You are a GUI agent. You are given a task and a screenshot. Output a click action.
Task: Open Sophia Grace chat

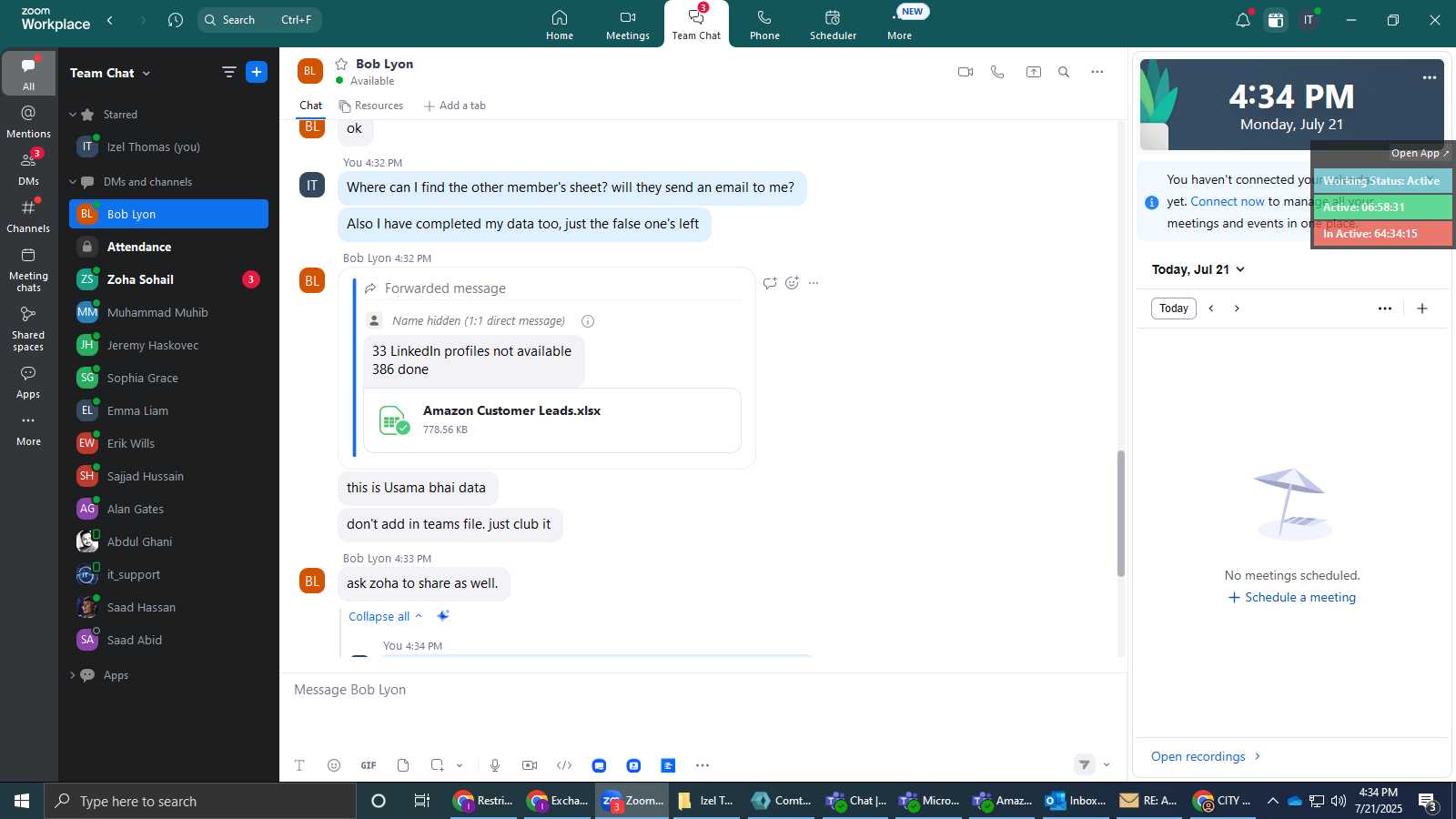[x=168, y=378]
